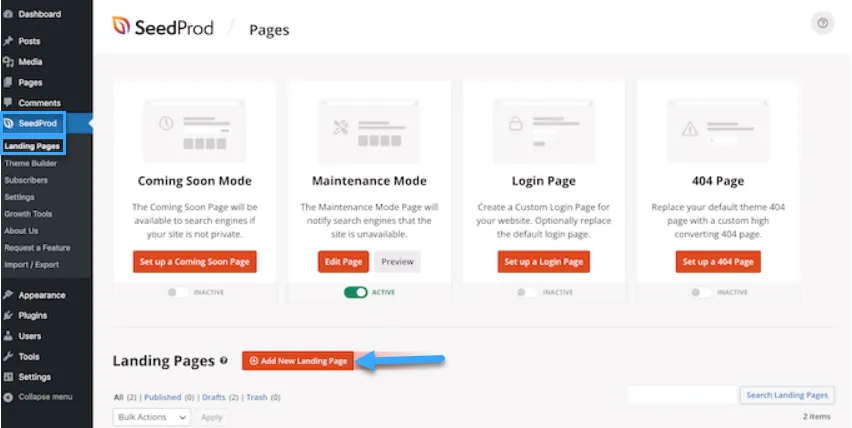Screen dimensions: 852x428
Task: Disable the Maintenance Mode active toggle
Action: point(355,292)
